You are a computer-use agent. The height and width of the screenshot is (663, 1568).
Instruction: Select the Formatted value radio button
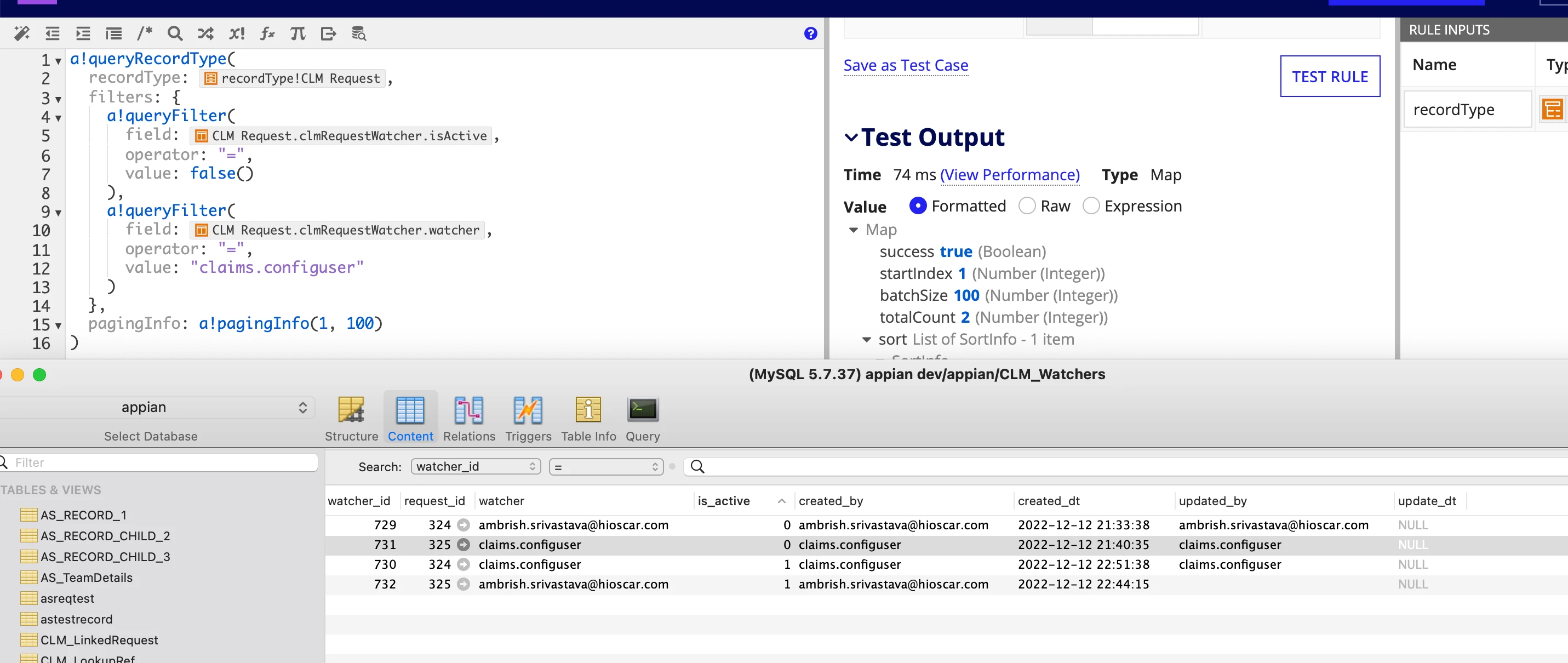917,206
